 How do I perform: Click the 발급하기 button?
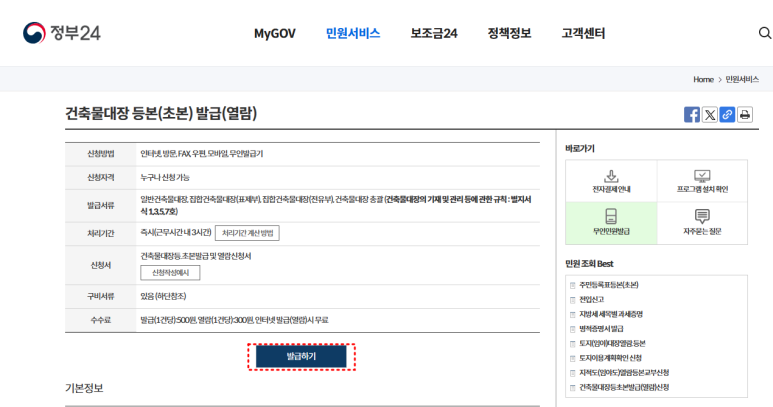click(x=301, y=357)
